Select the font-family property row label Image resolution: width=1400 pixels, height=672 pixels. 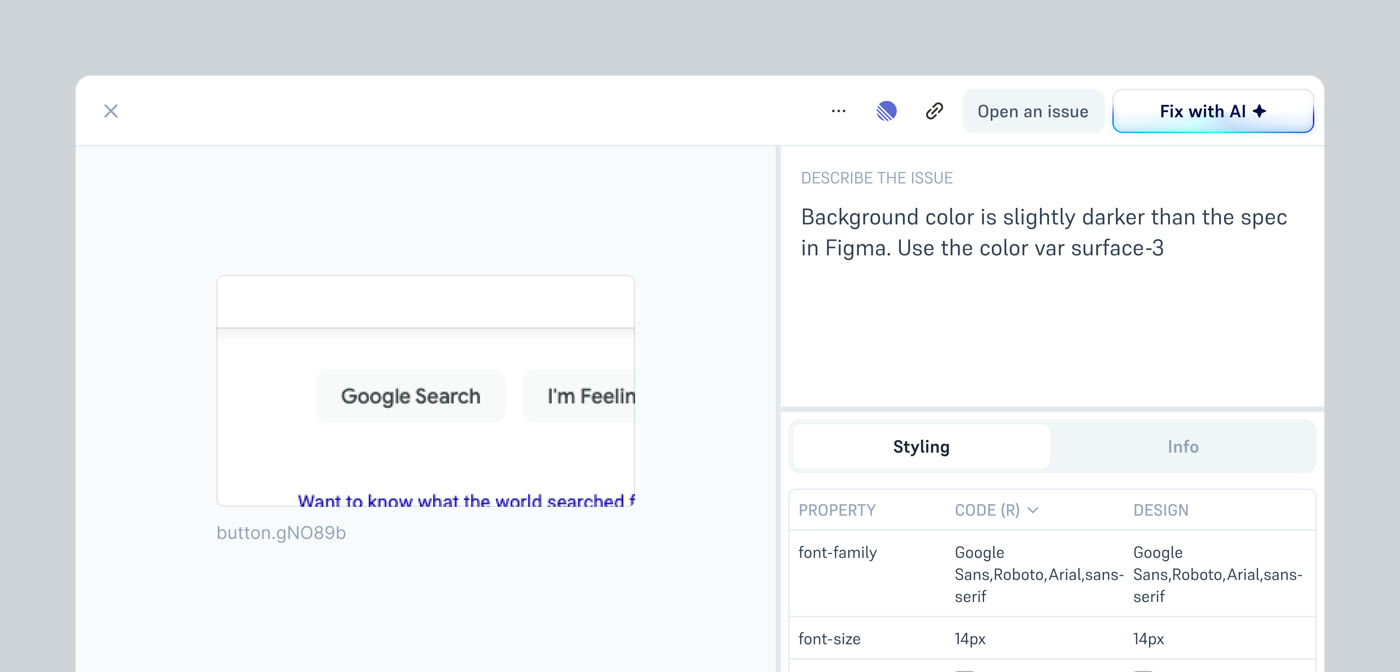837,552
